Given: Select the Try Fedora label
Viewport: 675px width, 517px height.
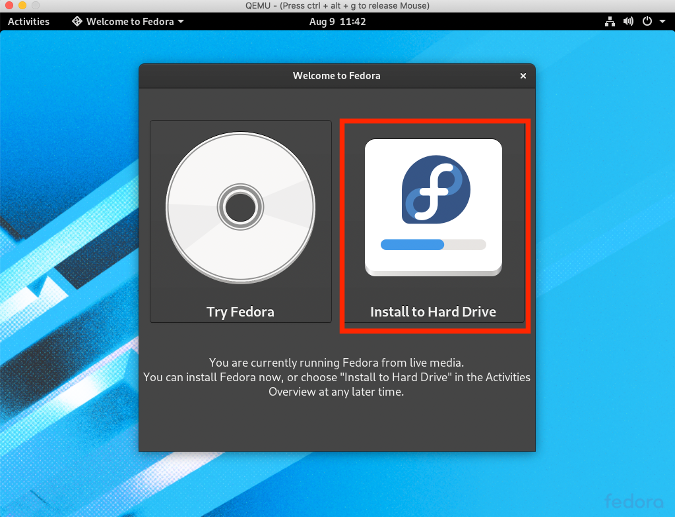Looking at the screenshot, I should [240, 312].
